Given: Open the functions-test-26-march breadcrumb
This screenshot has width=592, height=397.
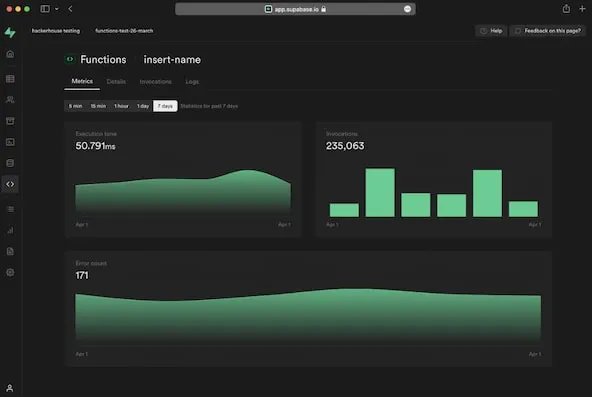Looking at the screenshot, I should 124,31.
